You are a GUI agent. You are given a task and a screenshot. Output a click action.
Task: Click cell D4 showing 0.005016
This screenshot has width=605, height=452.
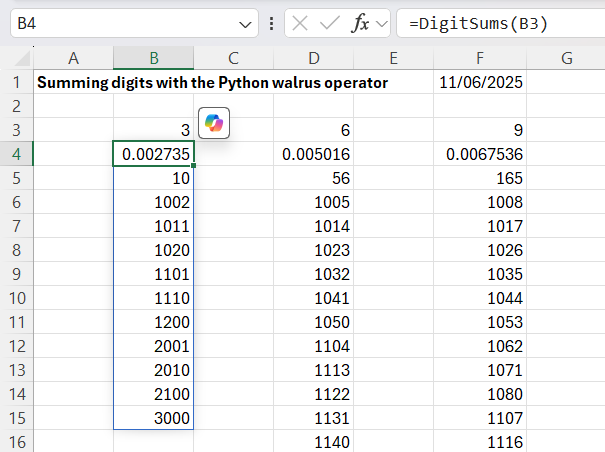point(315,154)
